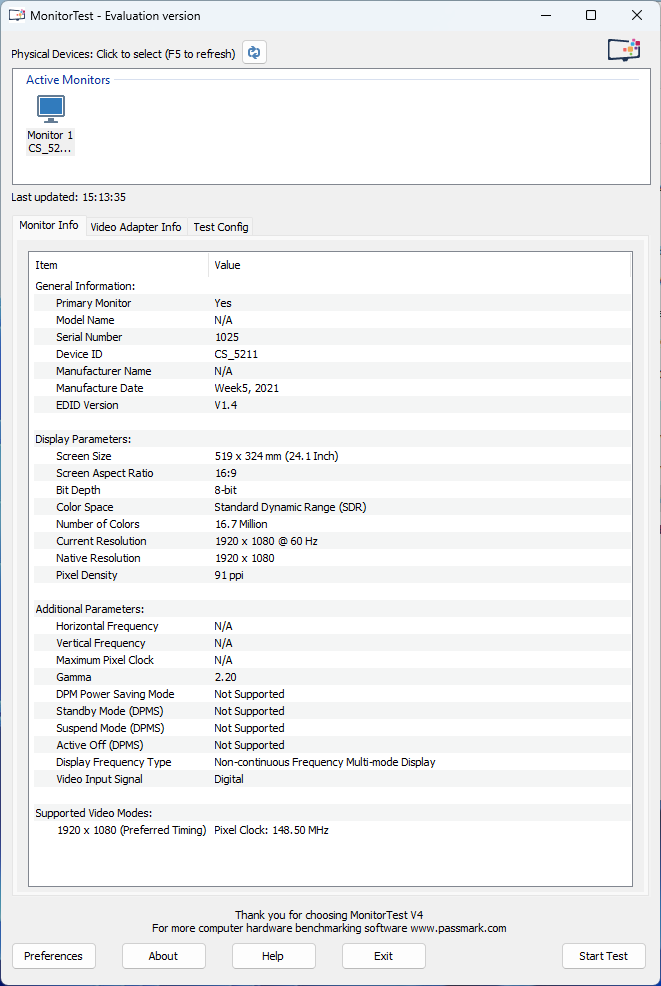The height and width of the screenshot is (986, 661).
Task: Minimize the MonitorTest window
Action: [x=545, y=16]
